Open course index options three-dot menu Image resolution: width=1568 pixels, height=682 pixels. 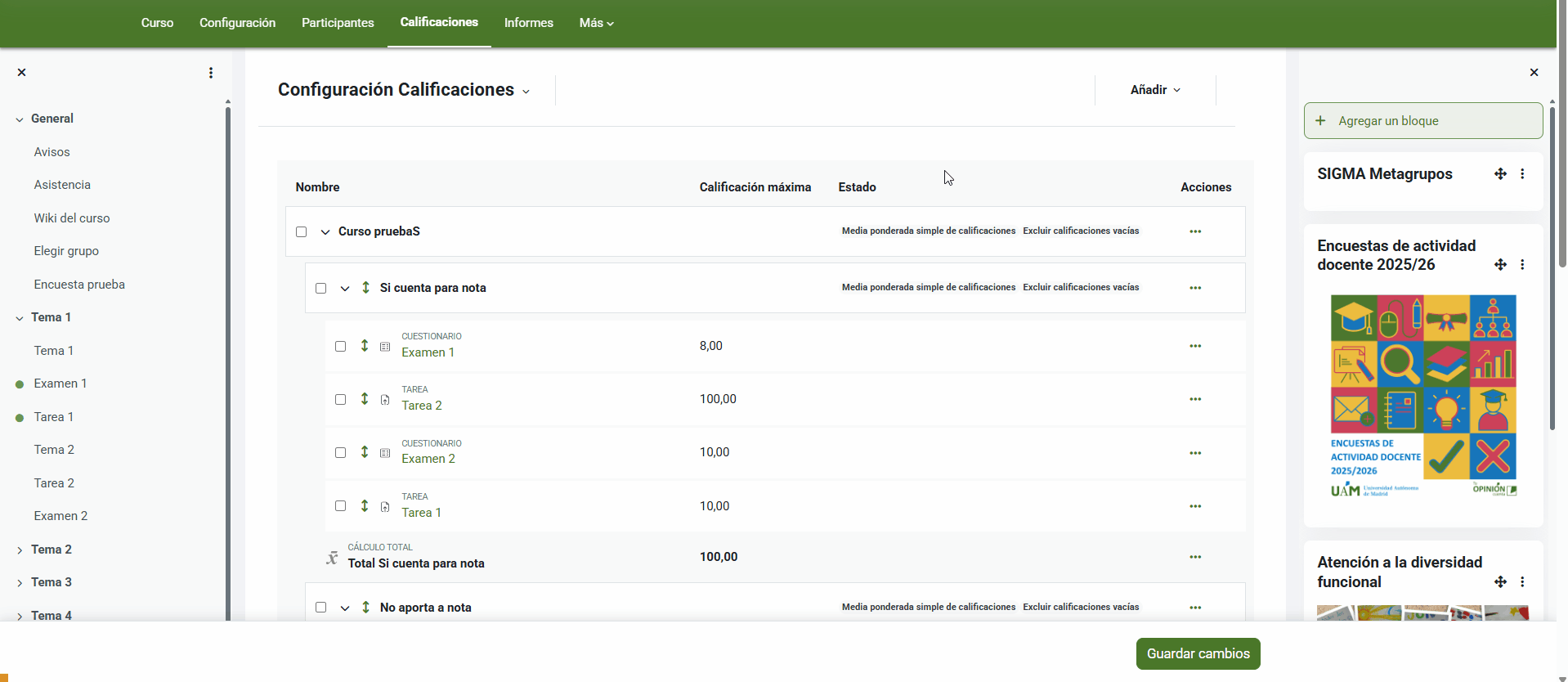pos(211,73)
